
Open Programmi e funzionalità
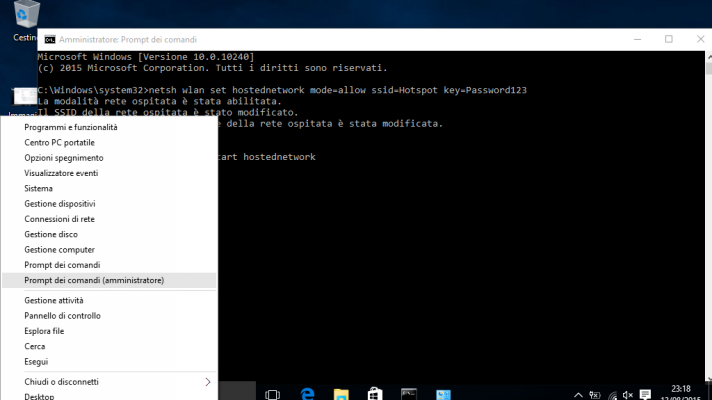tap(109, 127)
